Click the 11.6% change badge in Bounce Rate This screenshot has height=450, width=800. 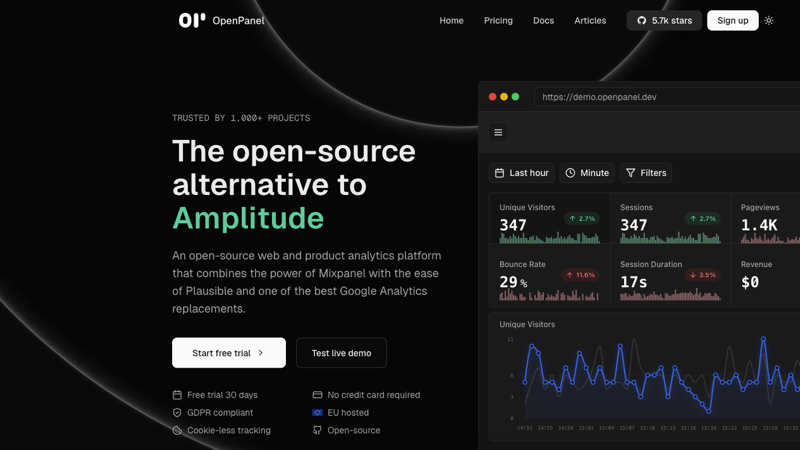[581, 275]
